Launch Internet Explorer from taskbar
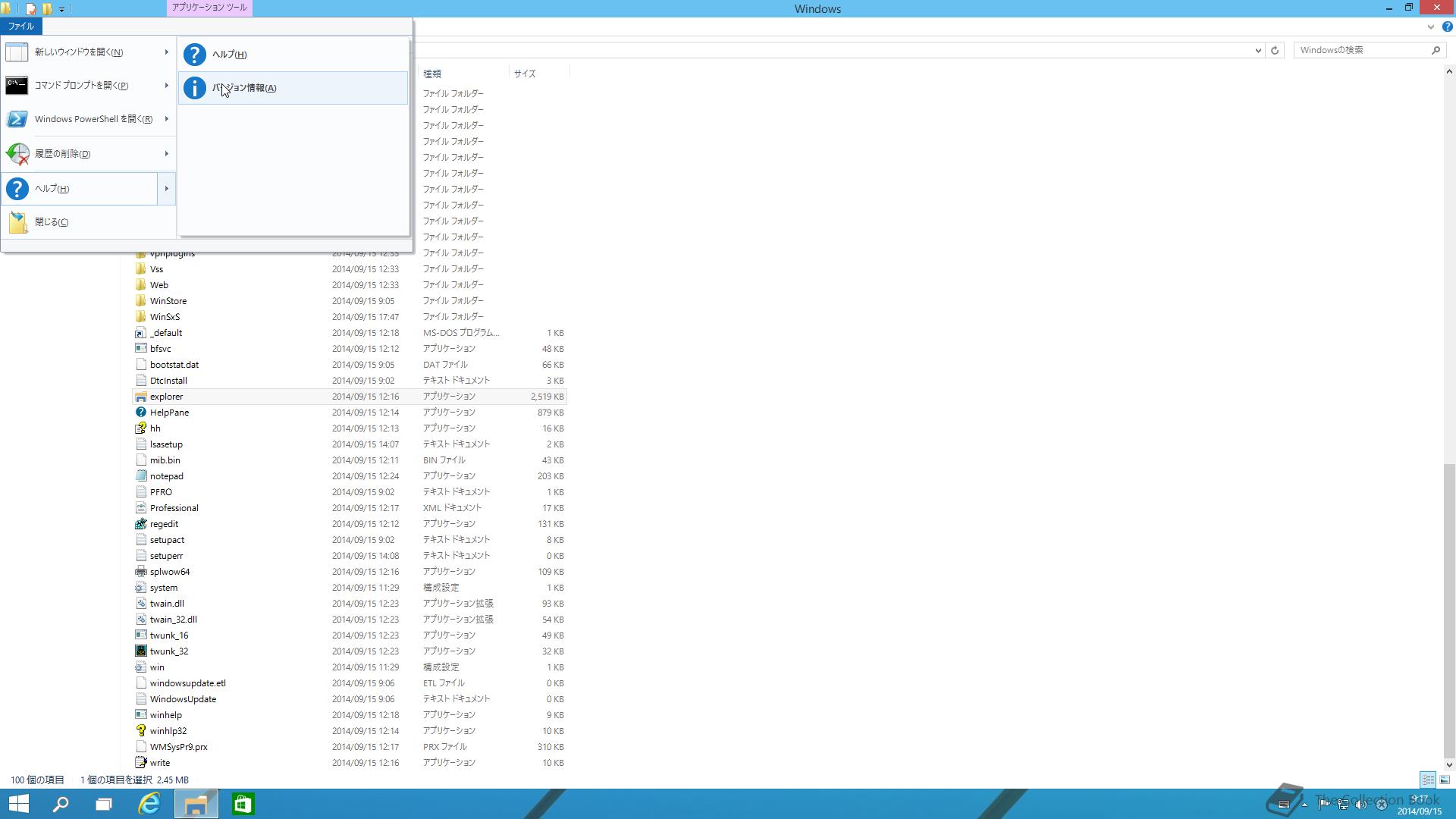 [149, 804]
